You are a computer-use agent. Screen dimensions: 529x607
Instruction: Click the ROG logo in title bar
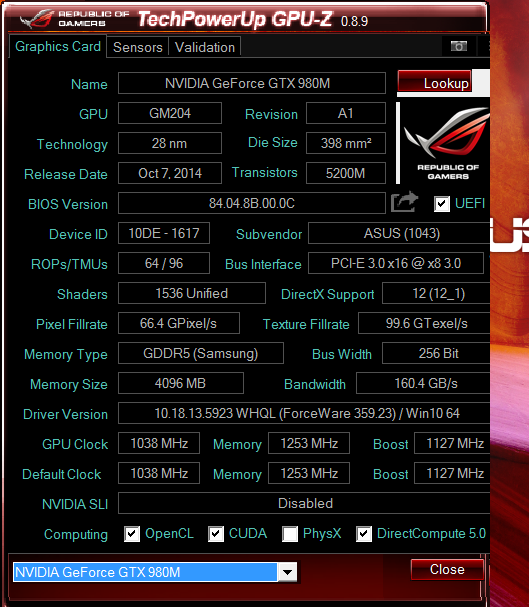coord(37,19)
